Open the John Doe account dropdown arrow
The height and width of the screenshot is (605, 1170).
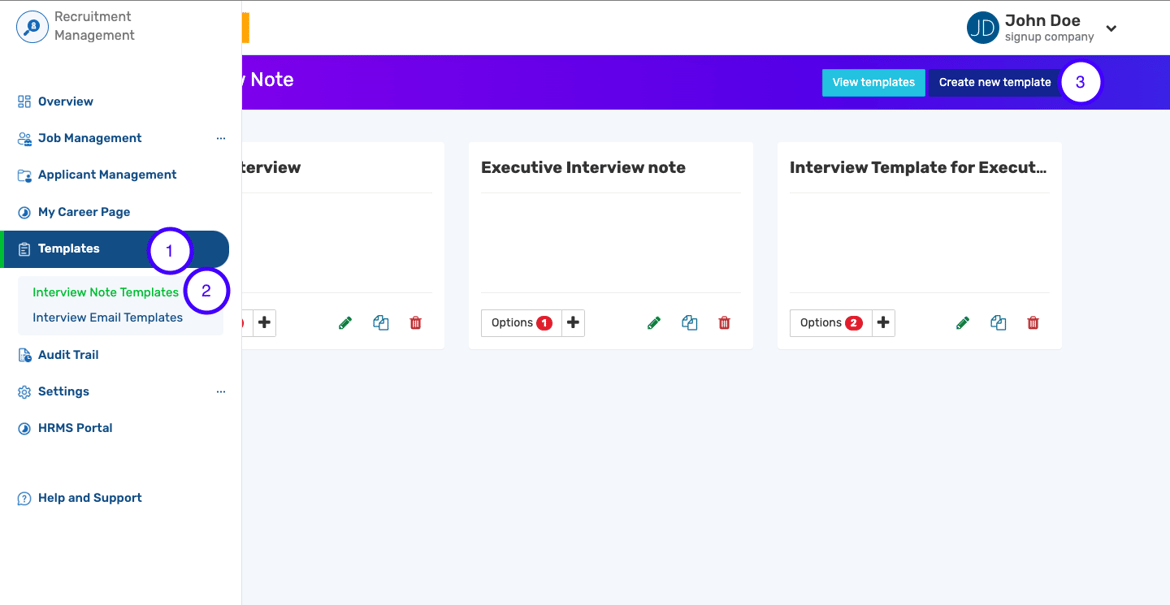(x=1111, y=28)
